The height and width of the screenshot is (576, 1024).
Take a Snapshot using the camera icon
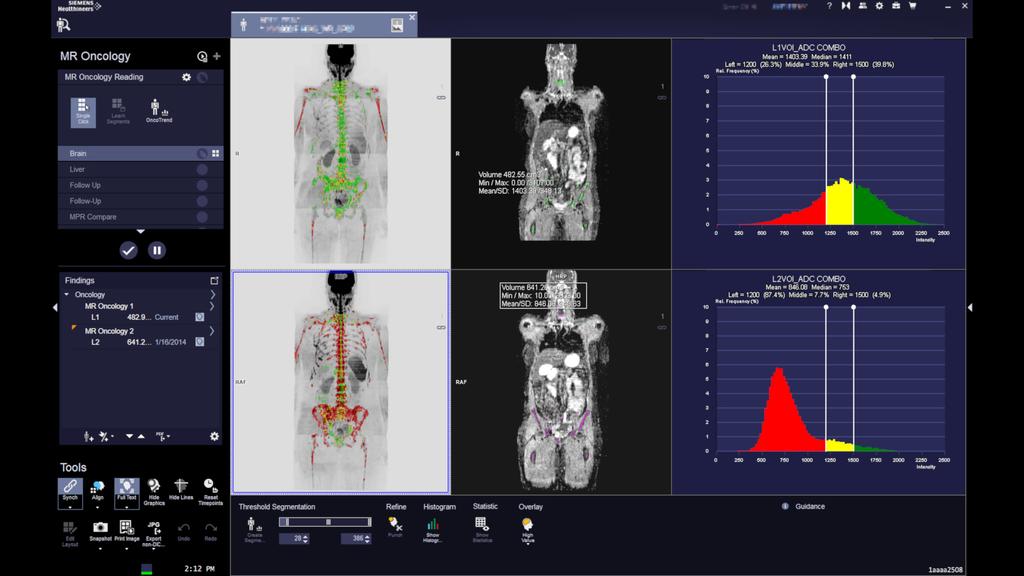100,527
